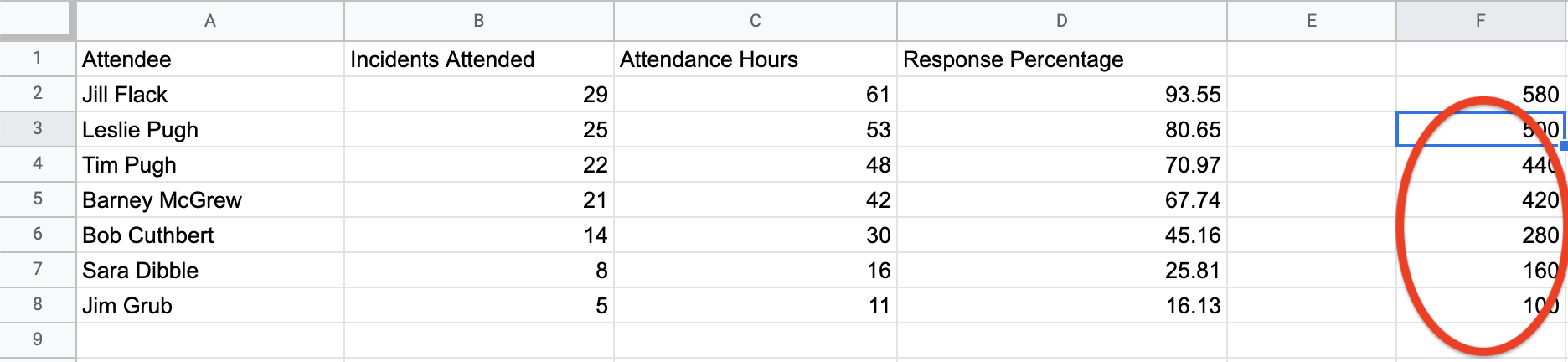Select the "Jill Flack" cell
This screenshot has width=1568, height=362.
(x=209, y=95)
